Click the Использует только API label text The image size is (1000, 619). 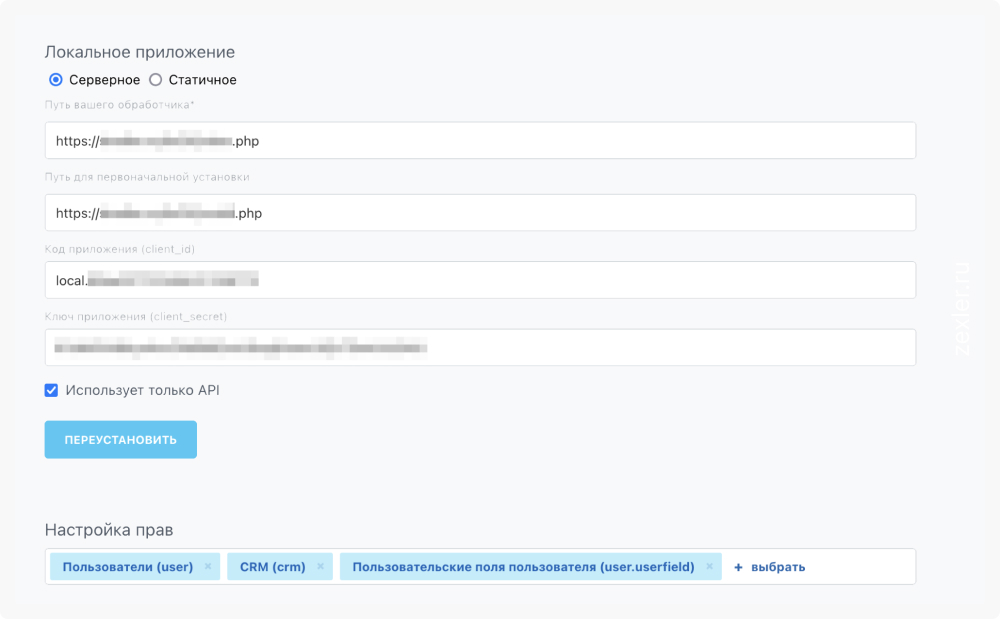click(x=142, y=390)
